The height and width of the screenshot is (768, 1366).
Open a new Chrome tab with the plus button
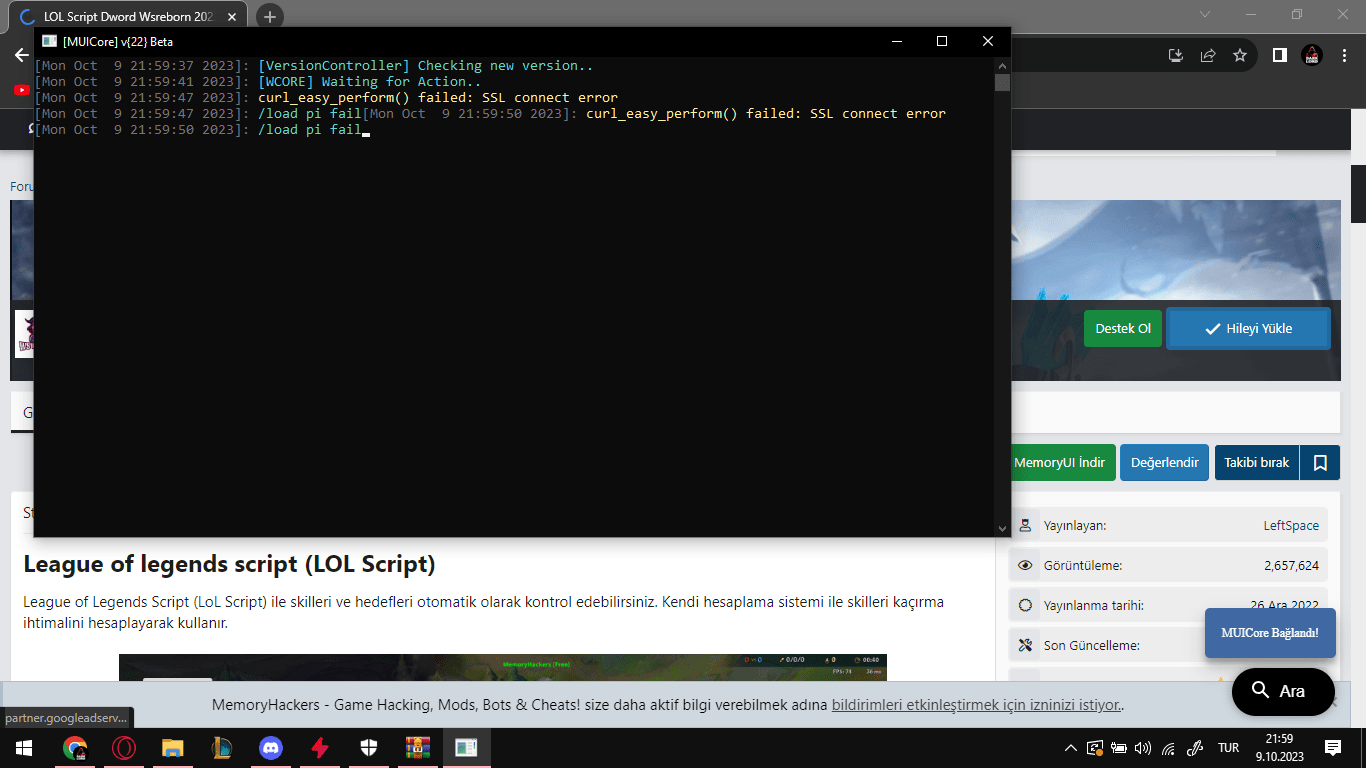coord(270,16)
